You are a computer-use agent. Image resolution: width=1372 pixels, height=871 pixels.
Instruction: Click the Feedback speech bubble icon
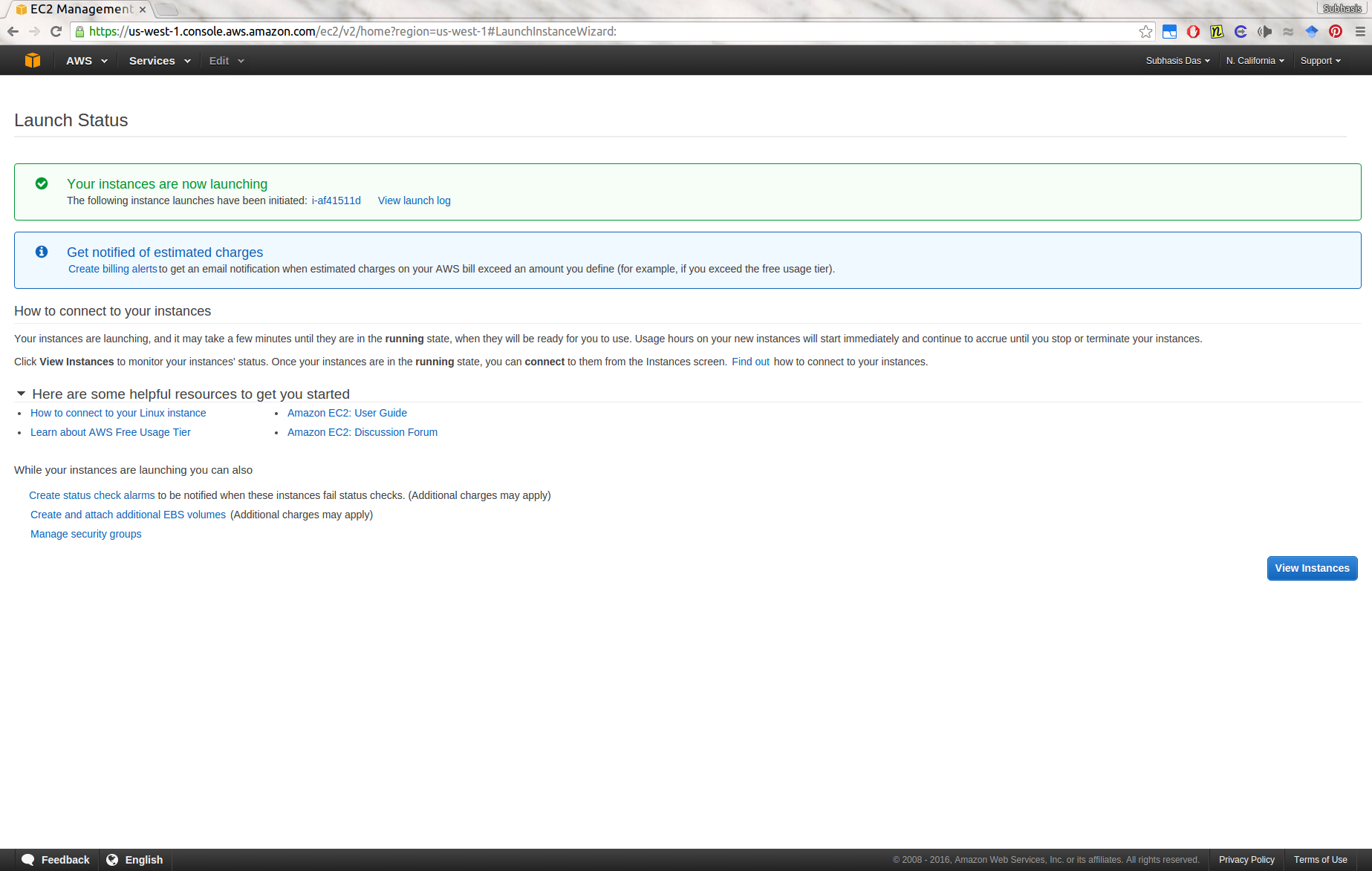[28, 860]
